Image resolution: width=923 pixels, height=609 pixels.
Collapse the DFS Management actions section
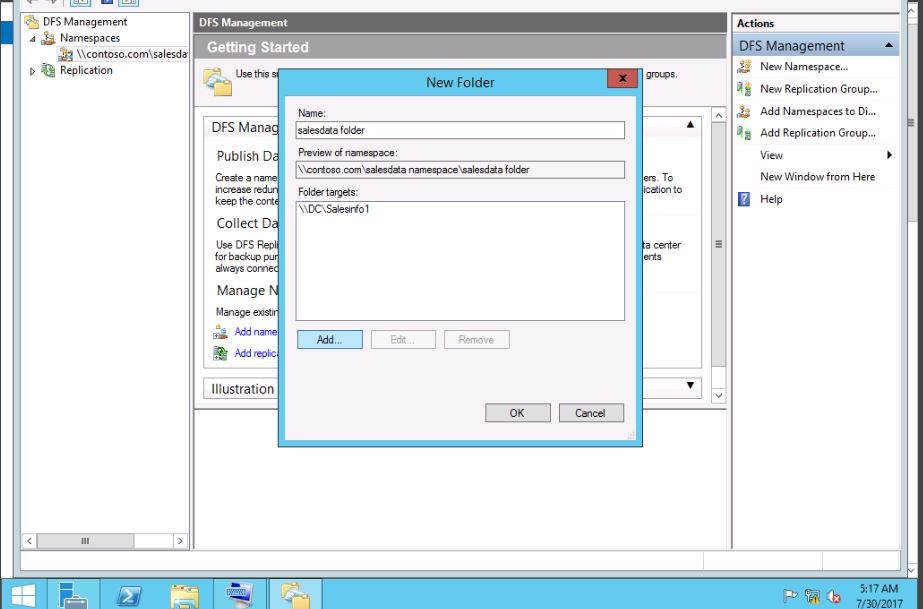click(x=889, y=46)
